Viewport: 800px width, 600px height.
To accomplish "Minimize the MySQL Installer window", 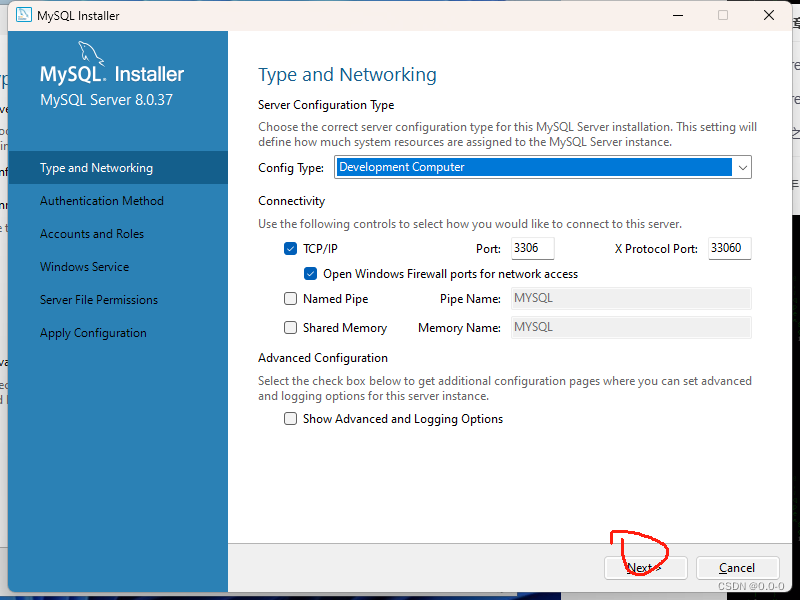I will 678,15.
